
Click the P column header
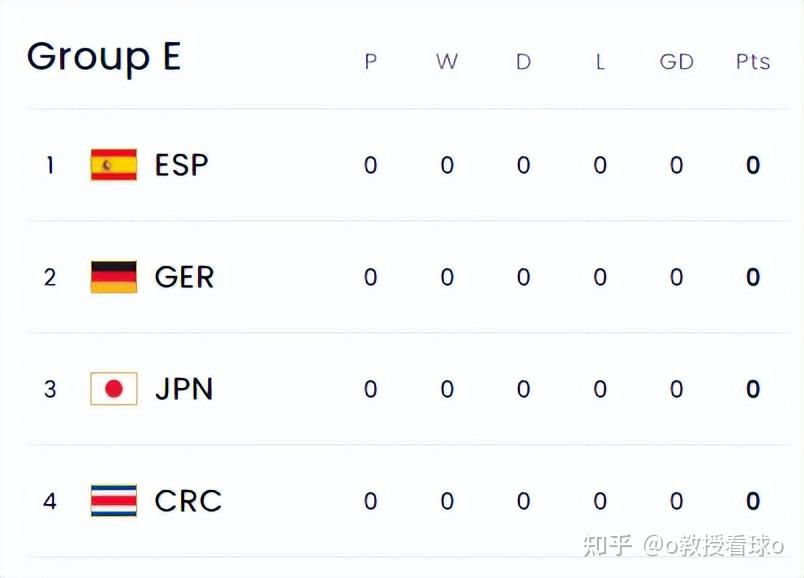370,62
